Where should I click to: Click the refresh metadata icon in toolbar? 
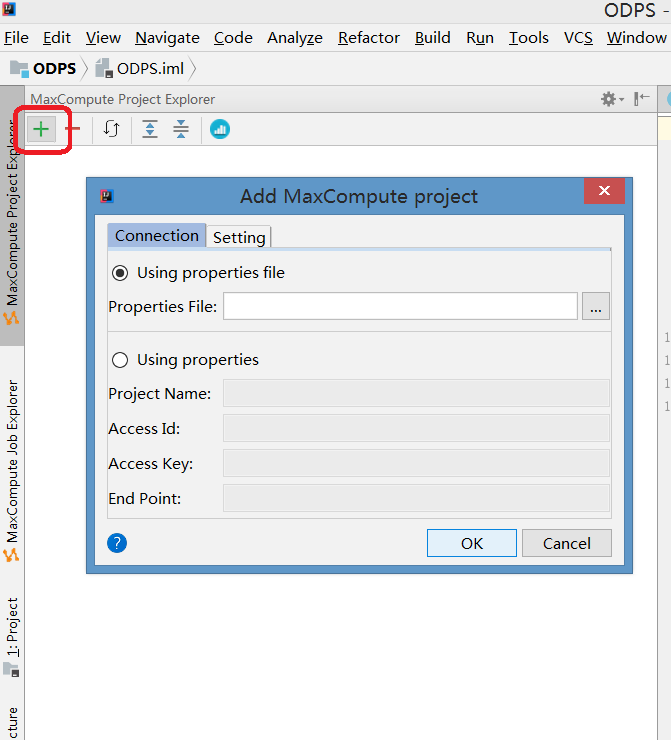111,129
